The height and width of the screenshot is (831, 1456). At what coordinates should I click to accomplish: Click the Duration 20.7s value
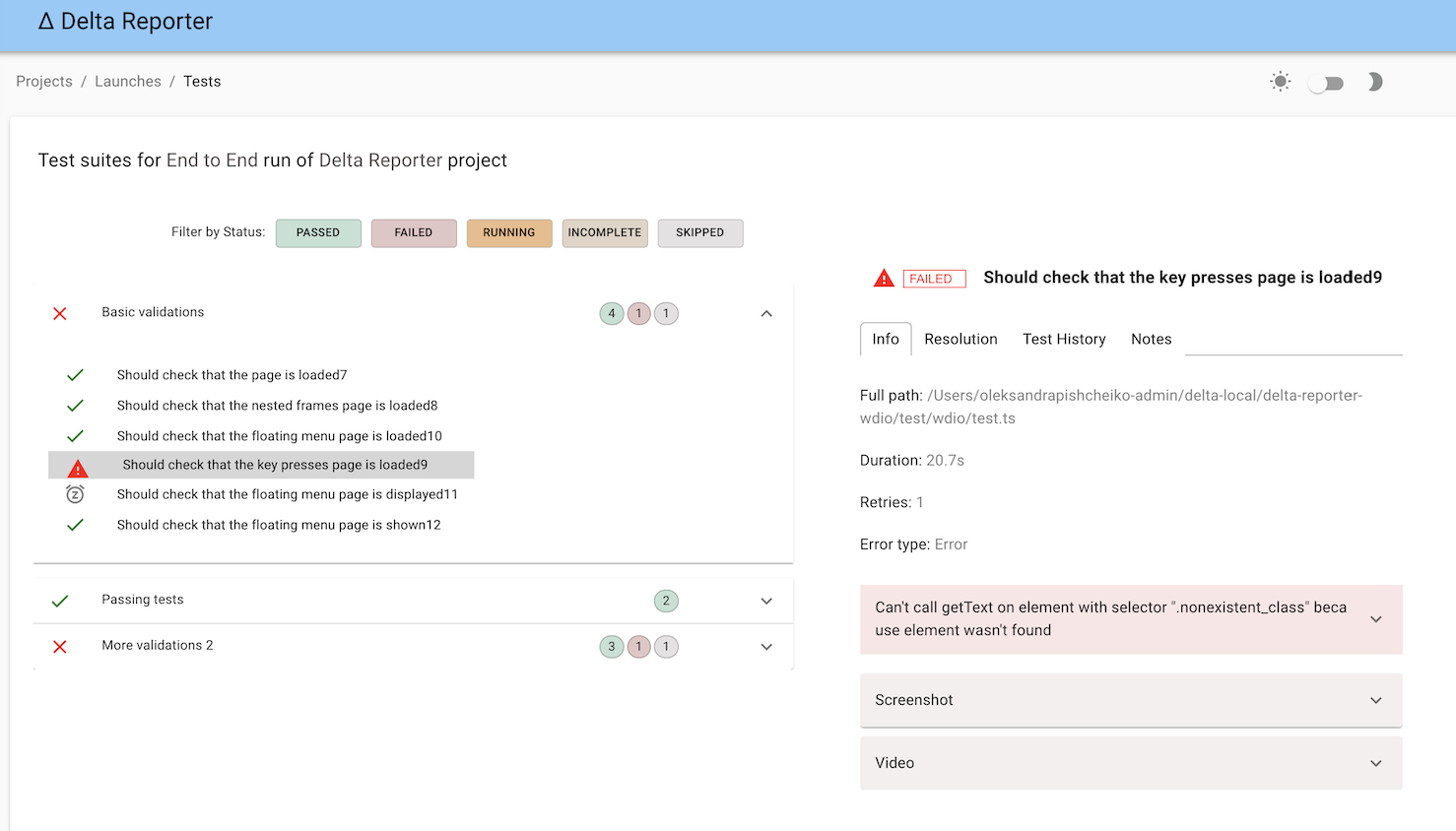pos(945,461)
